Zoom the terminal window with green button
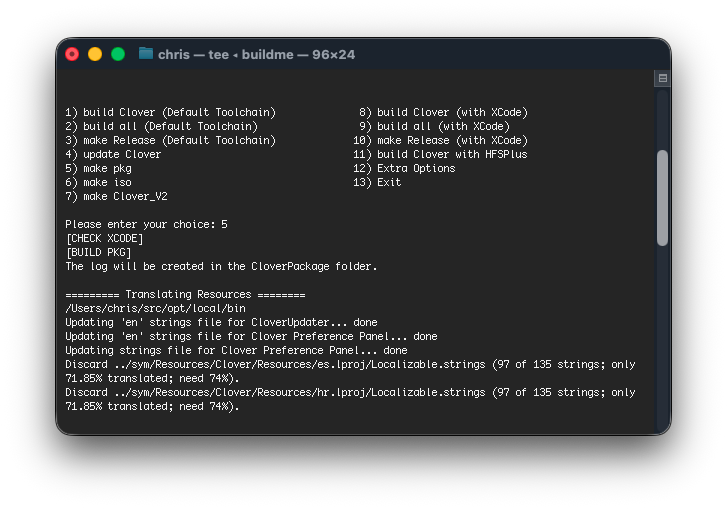Image resolution: width=727 pixels, height=509 pixels. (x=118, y=54)
